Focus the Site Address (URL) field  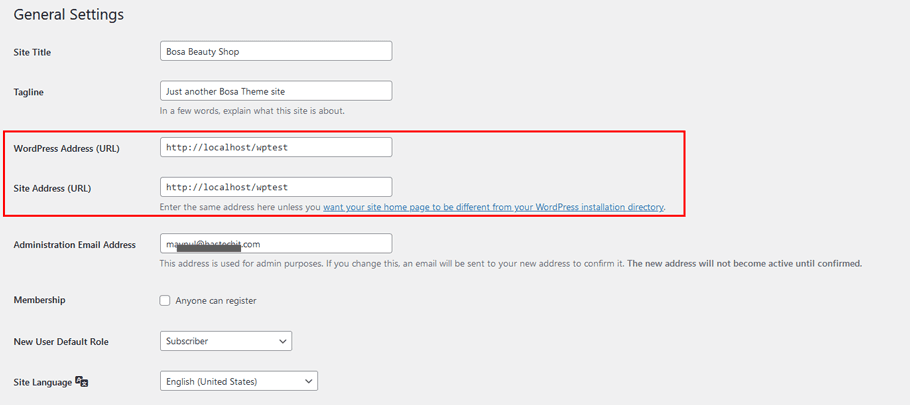tap(276, 187)
